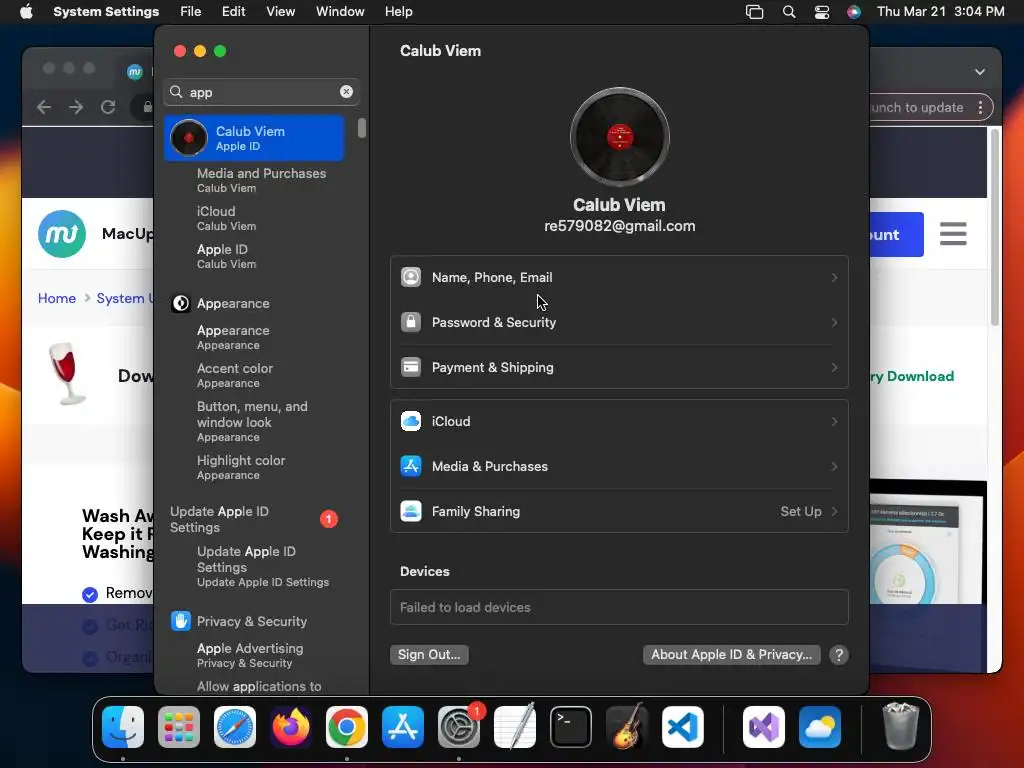Viewport: 1024px width, 768px height.
Task: Open Visual Studio from the Dock
Action: pos(763,727)
